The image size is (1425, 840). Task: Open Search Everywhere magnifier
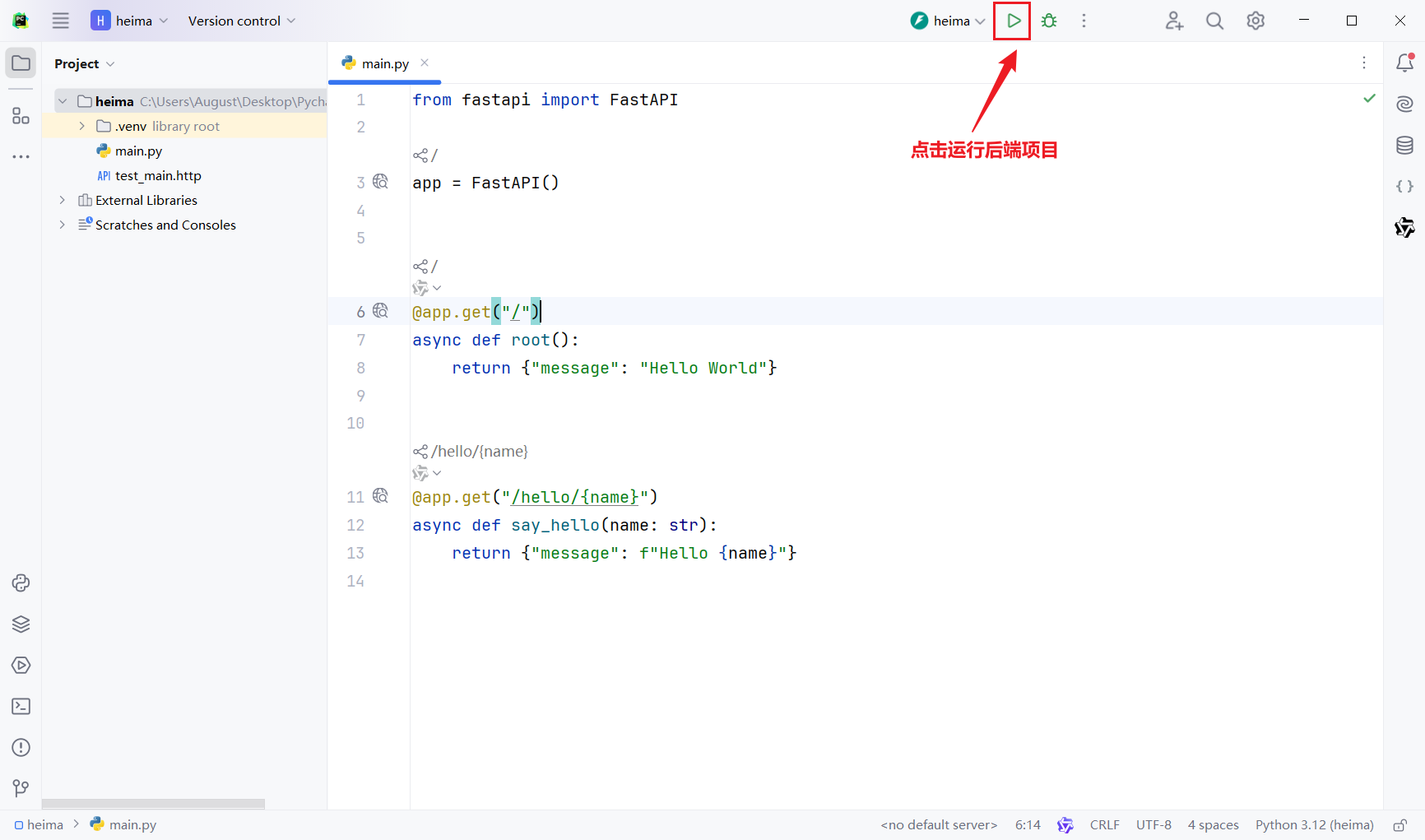1214,21
